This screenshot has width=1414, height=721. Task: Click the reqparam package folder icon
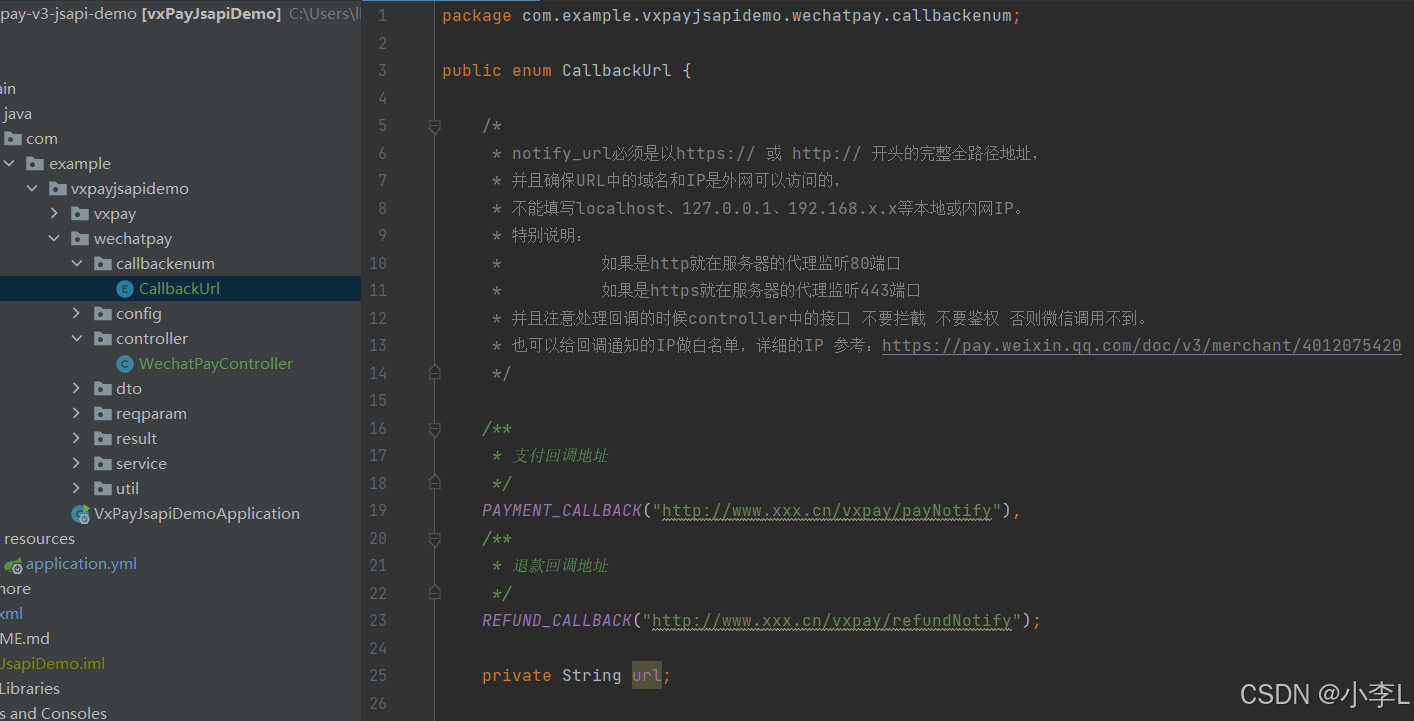[102, 413]
